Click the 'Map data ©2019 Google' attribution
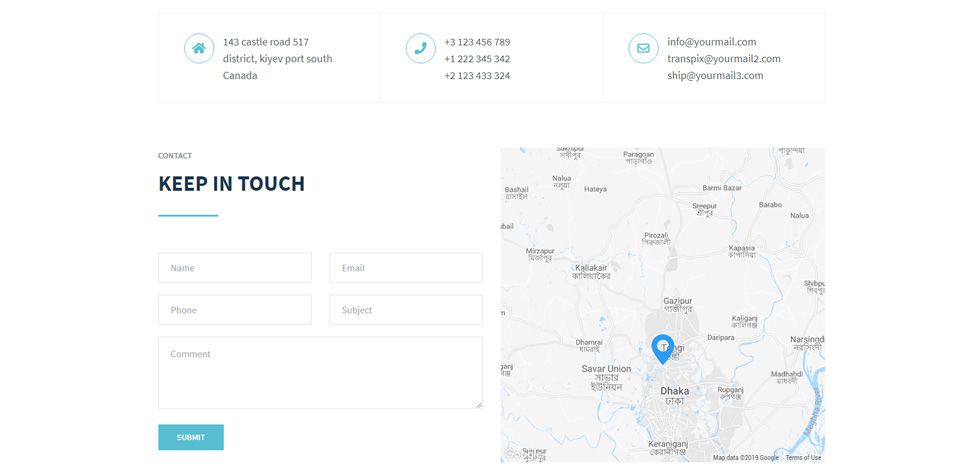 [x=746, y=458]
